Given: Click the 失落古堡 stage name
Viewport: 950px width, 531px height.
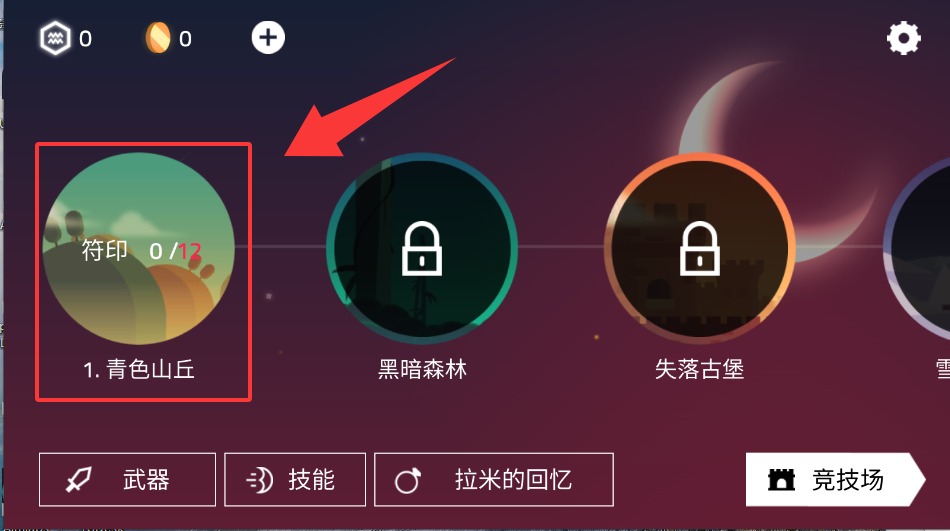Looking at the screenshot, I should [x=700, y=369].
